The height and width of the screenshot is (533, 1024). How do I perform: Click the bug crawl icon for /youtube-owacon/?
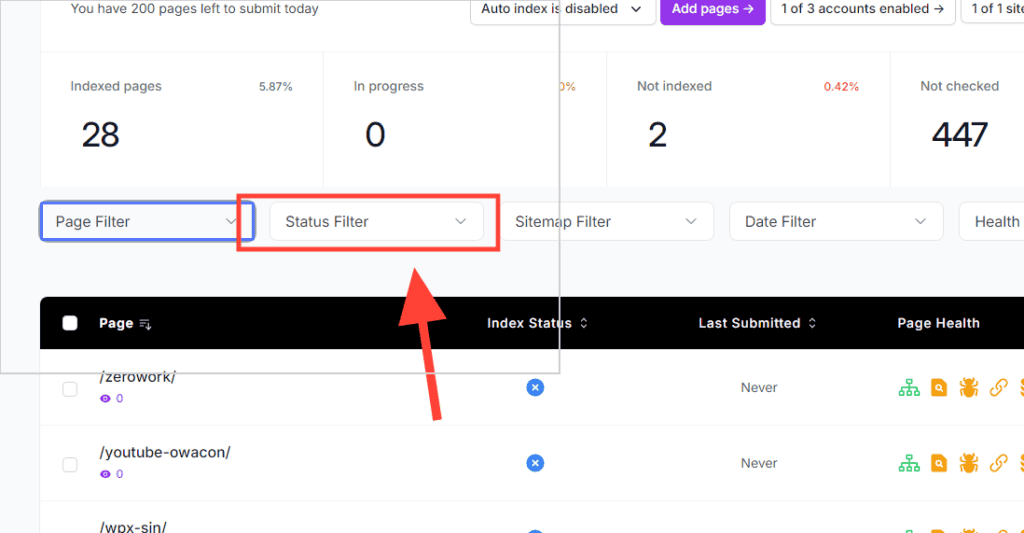coord(968,463)
